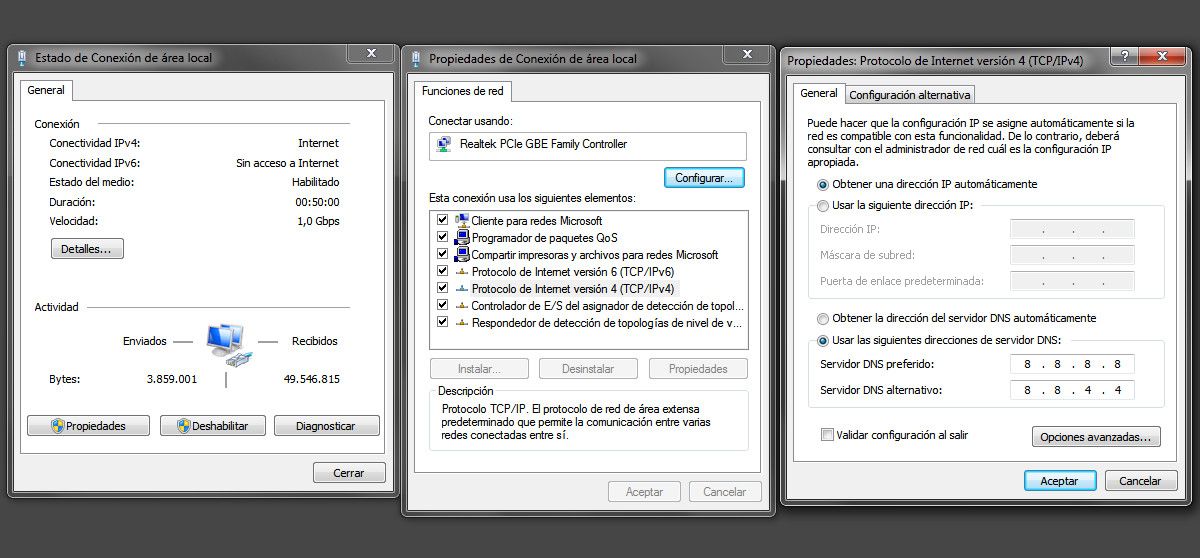Click the Detalles... button
The width and height of the screenshot is (1200, 558).
click(x=87, y=249)
